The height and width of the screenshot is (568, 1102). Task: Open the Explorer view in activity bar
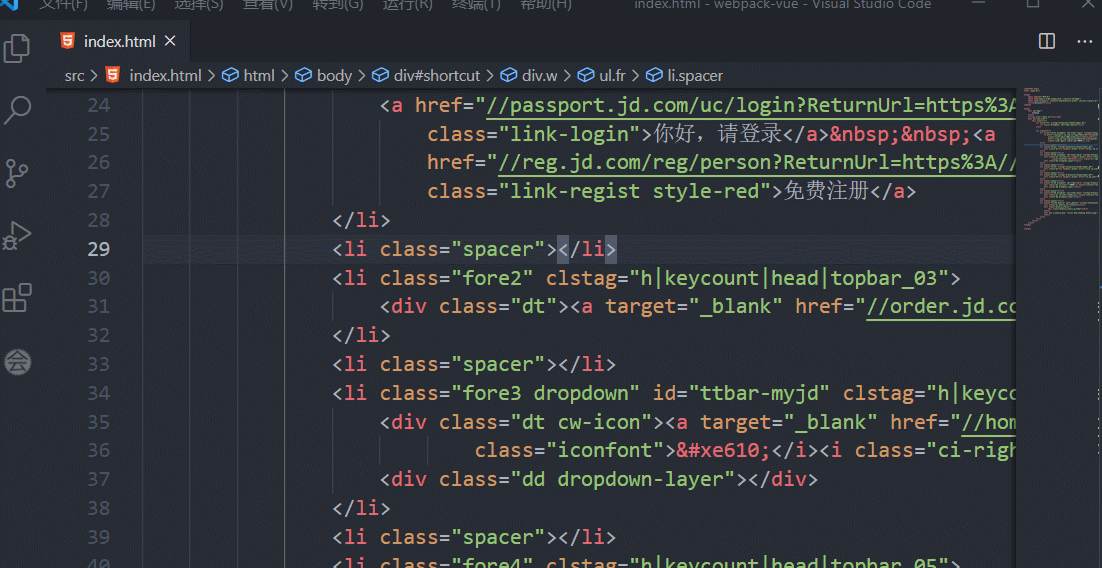point(17,47)
